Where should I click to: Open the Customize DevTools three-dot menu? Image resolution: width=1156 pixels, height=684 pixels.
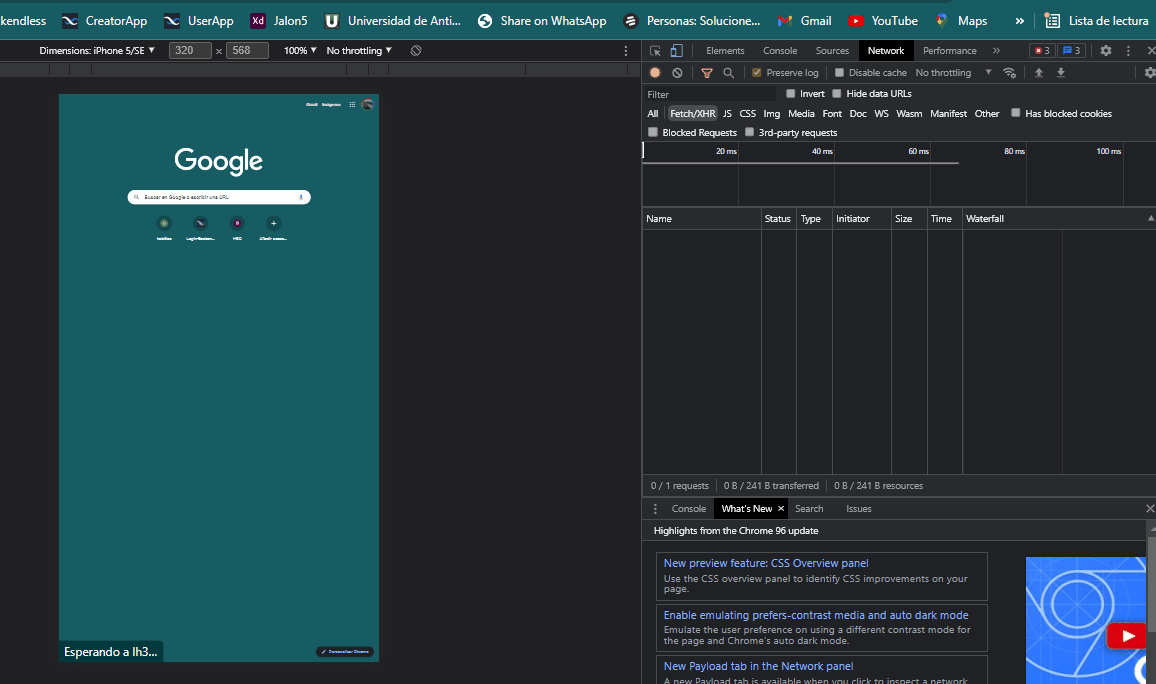tap(1128, 51)
